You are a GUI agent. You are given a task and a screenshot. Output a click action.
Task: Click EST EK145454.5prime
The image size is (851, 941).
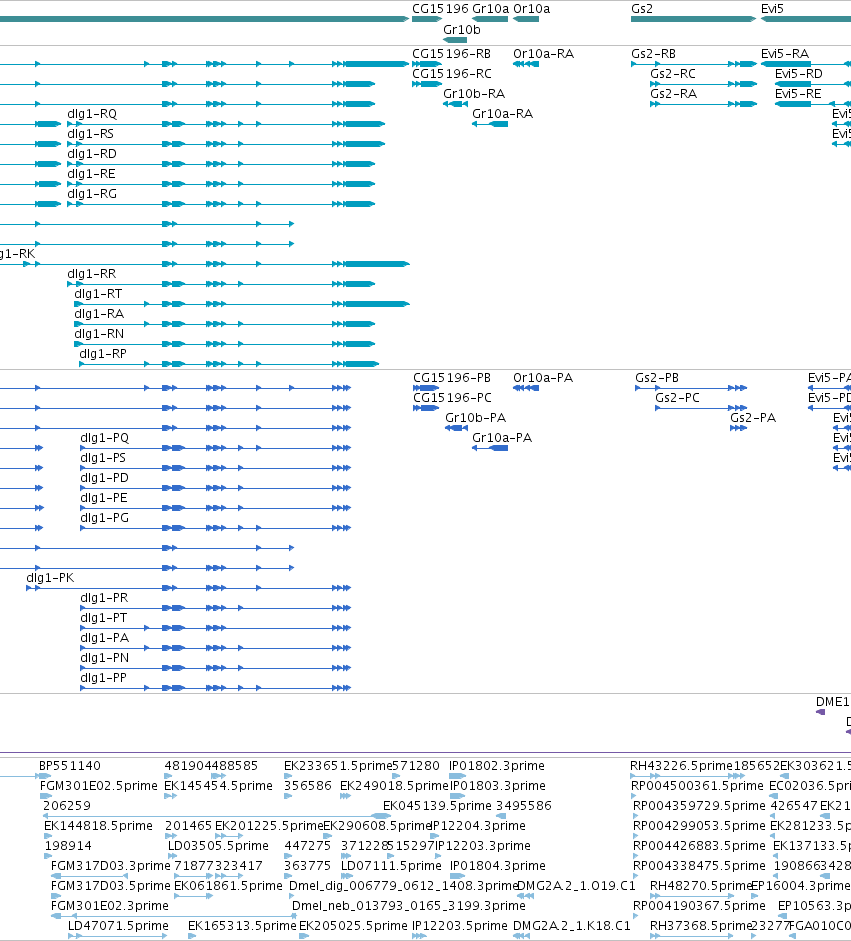tap(218, 786)
